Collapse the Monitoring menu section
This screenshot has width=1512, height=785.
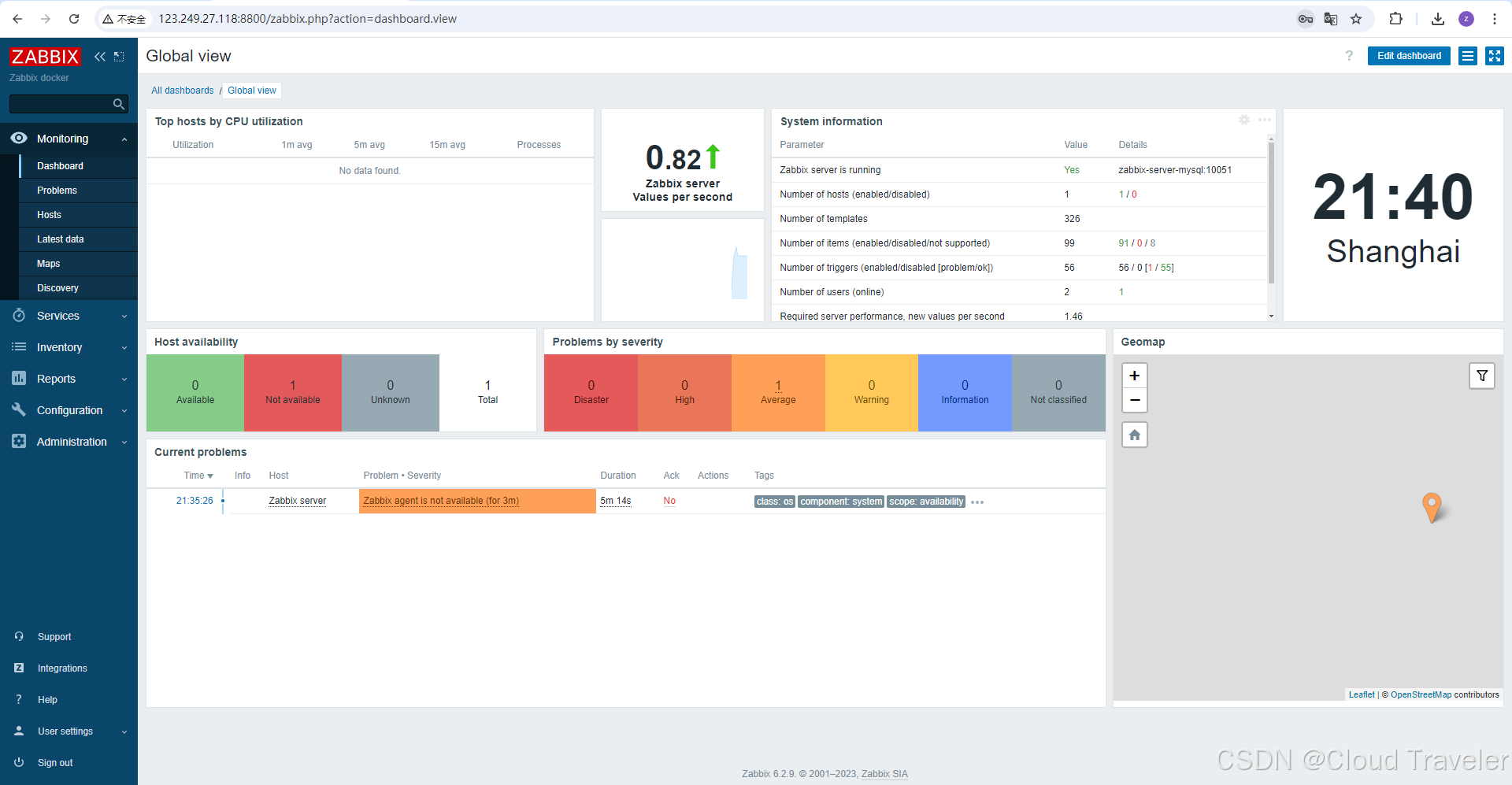[69, 139]
